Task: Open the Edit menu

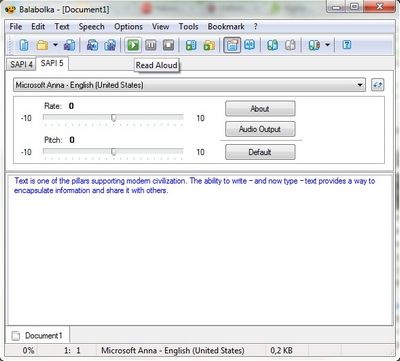Action: click(x=38, y=27)
